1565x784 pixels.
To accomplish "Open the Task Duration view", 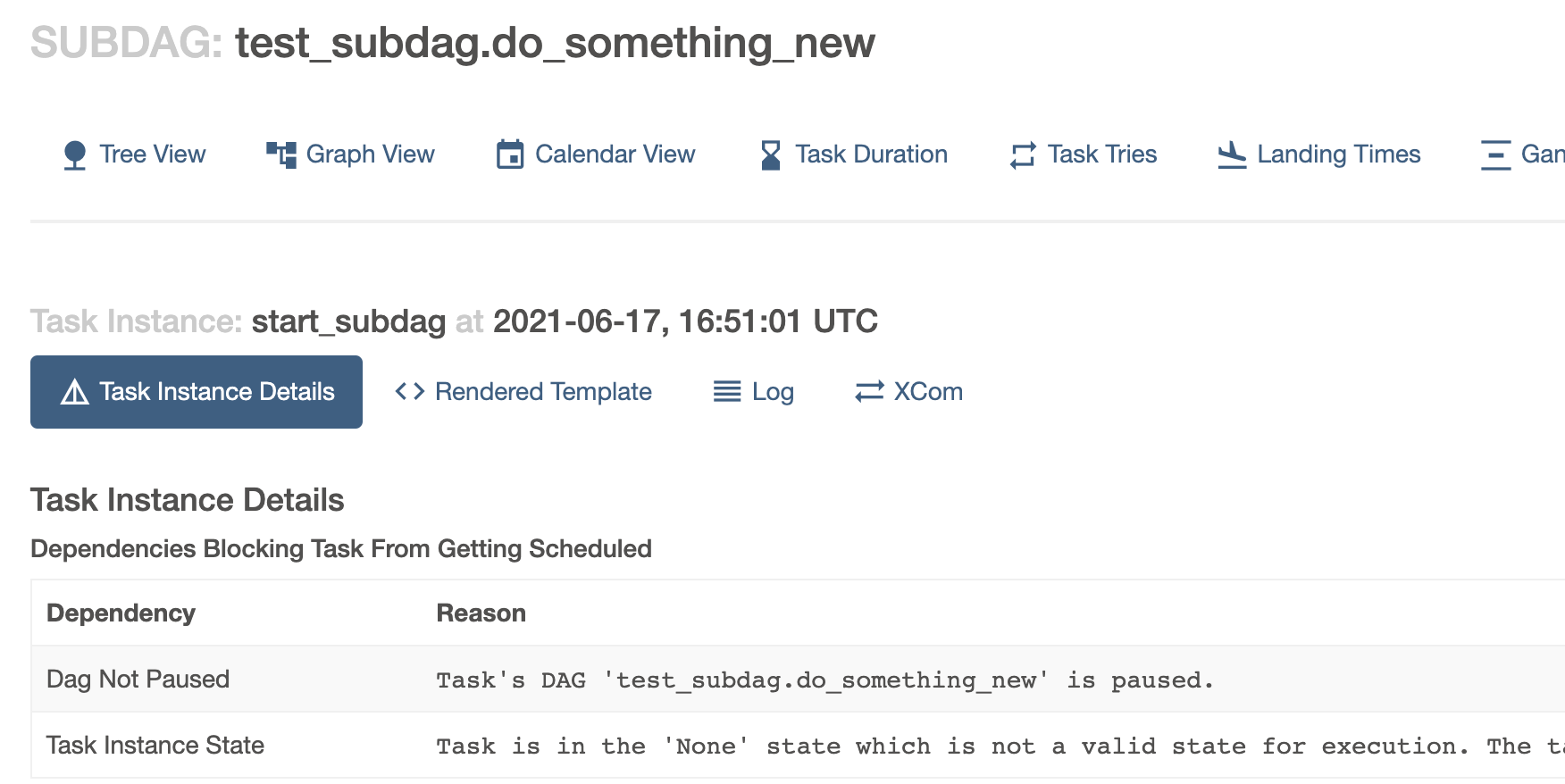I will (x=871, y=154).
